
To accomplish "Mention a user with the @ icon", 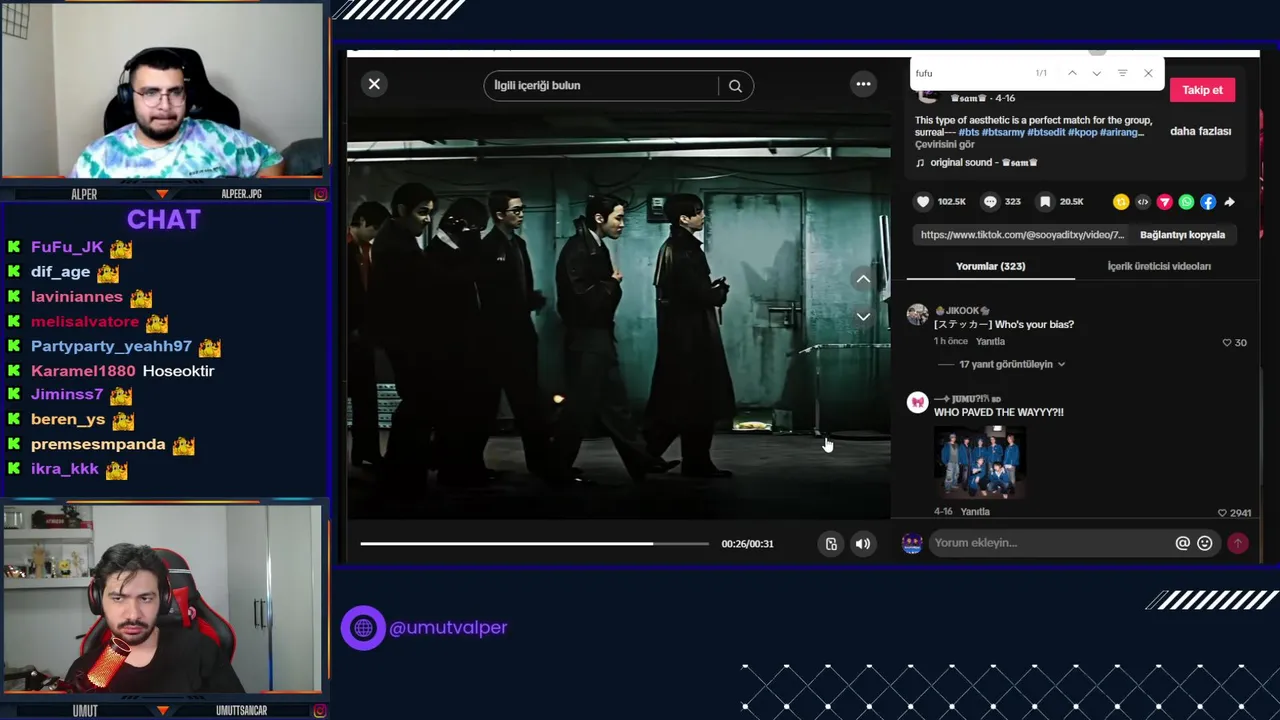I will click(1182, 543).
